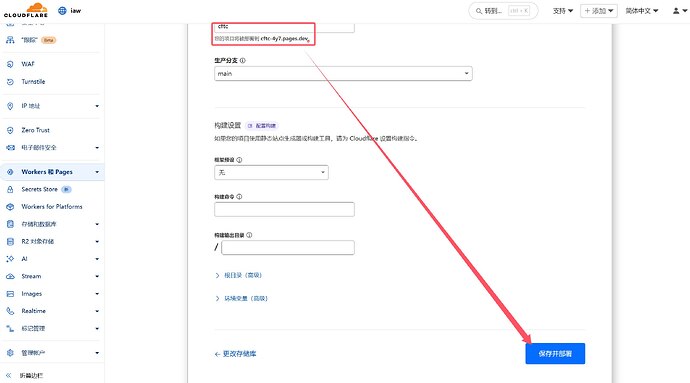Viewport: 690px width, 383px height.
Task: Click info icon beside framework preset label
Action: [x=239, y=160]
